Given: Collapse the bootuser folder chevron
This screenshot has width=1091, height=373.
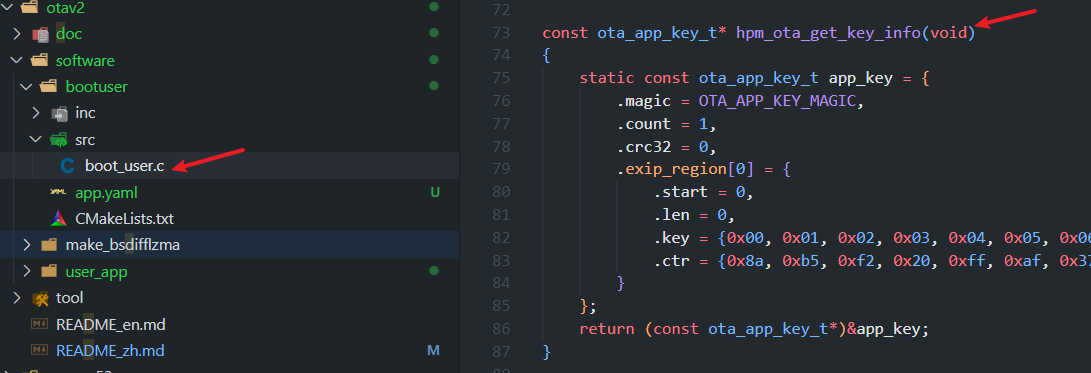Looking at the screenshot, I should click(27, 87).
